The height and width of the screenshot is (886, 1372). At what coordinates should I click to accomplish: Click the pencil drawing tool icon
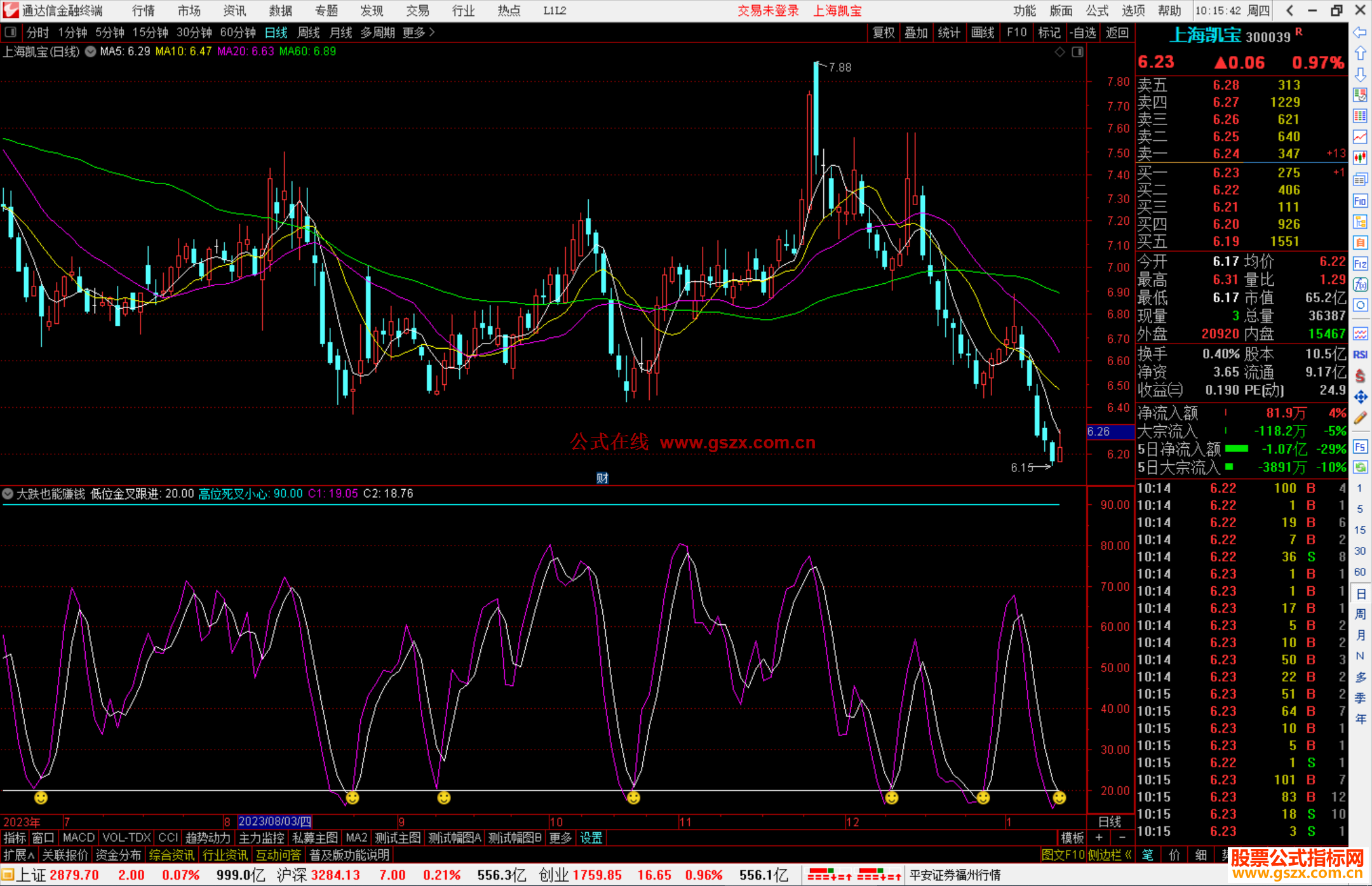pos(1360,418)
